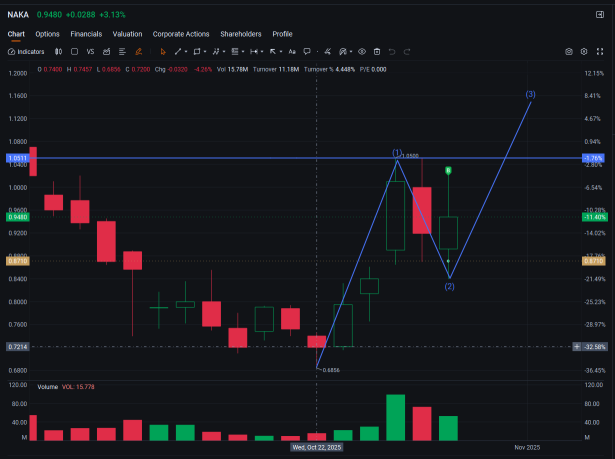
Task: Expand the wave pattern dropdown arrow
Action: coord(224,52)
